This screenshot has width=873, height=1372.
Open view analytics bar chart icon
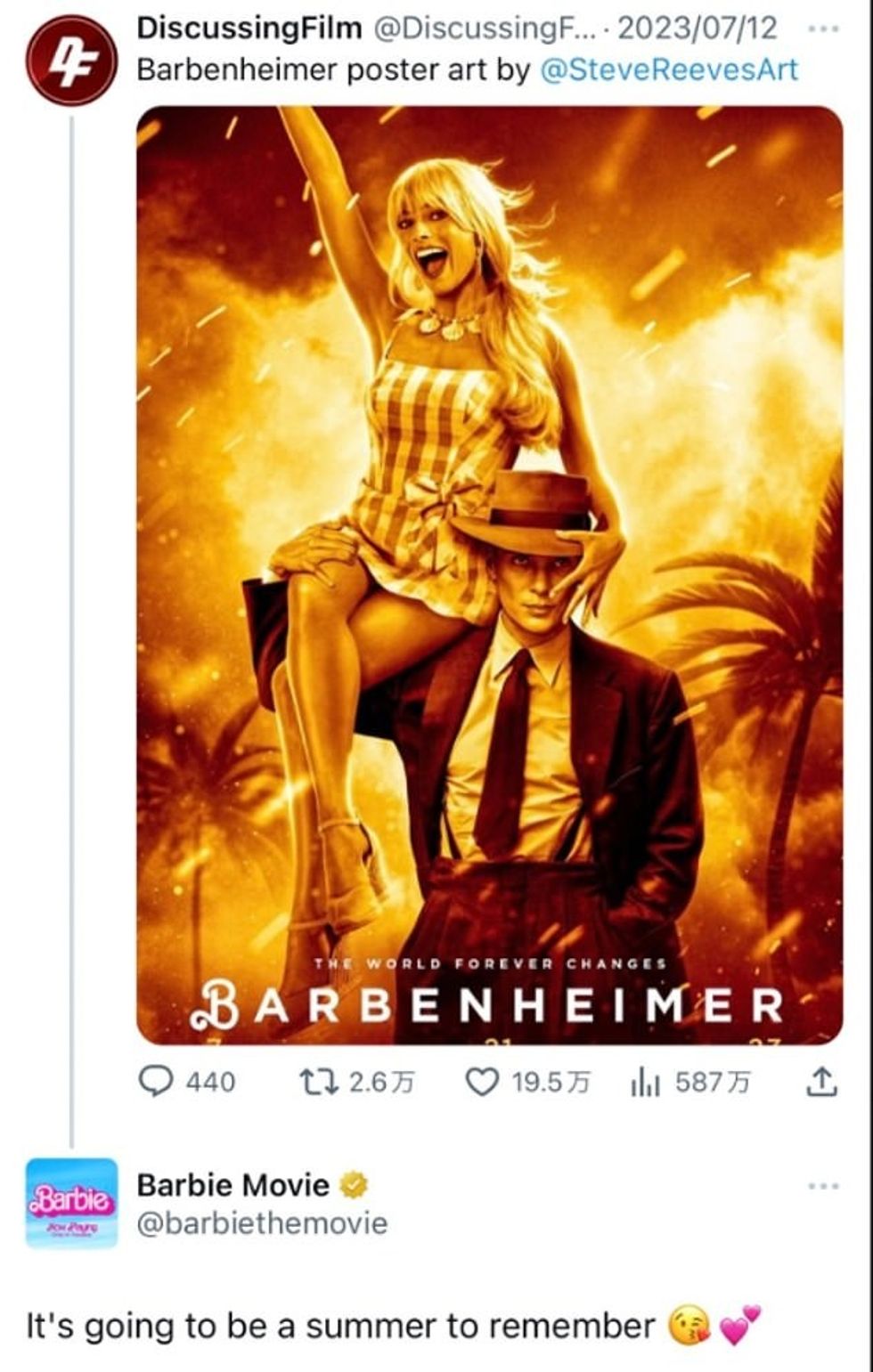[x=644, y=1082]
